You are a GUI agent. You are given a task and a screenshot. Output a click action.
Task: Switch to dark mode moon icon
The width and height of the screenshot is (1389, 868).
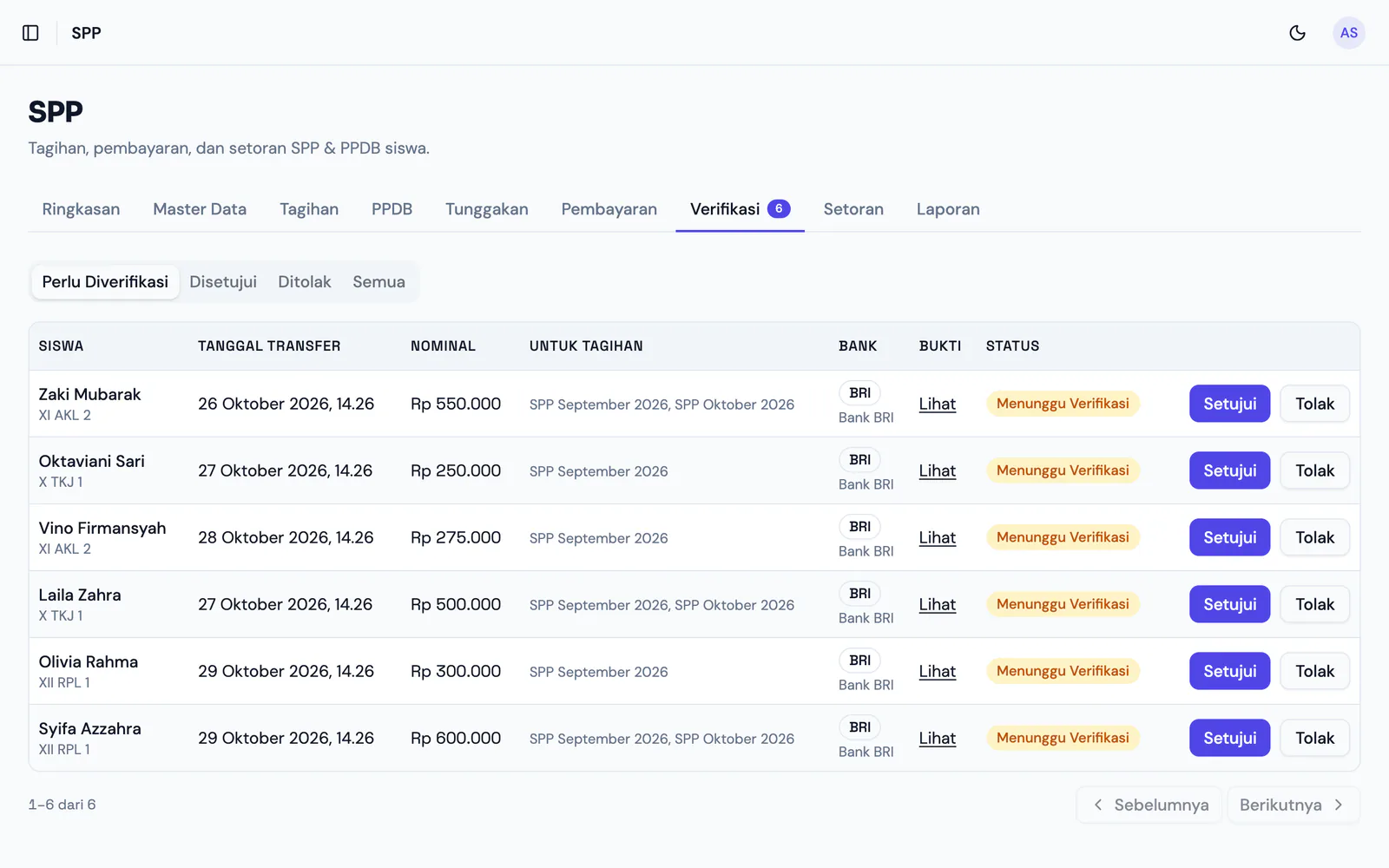1298,33
